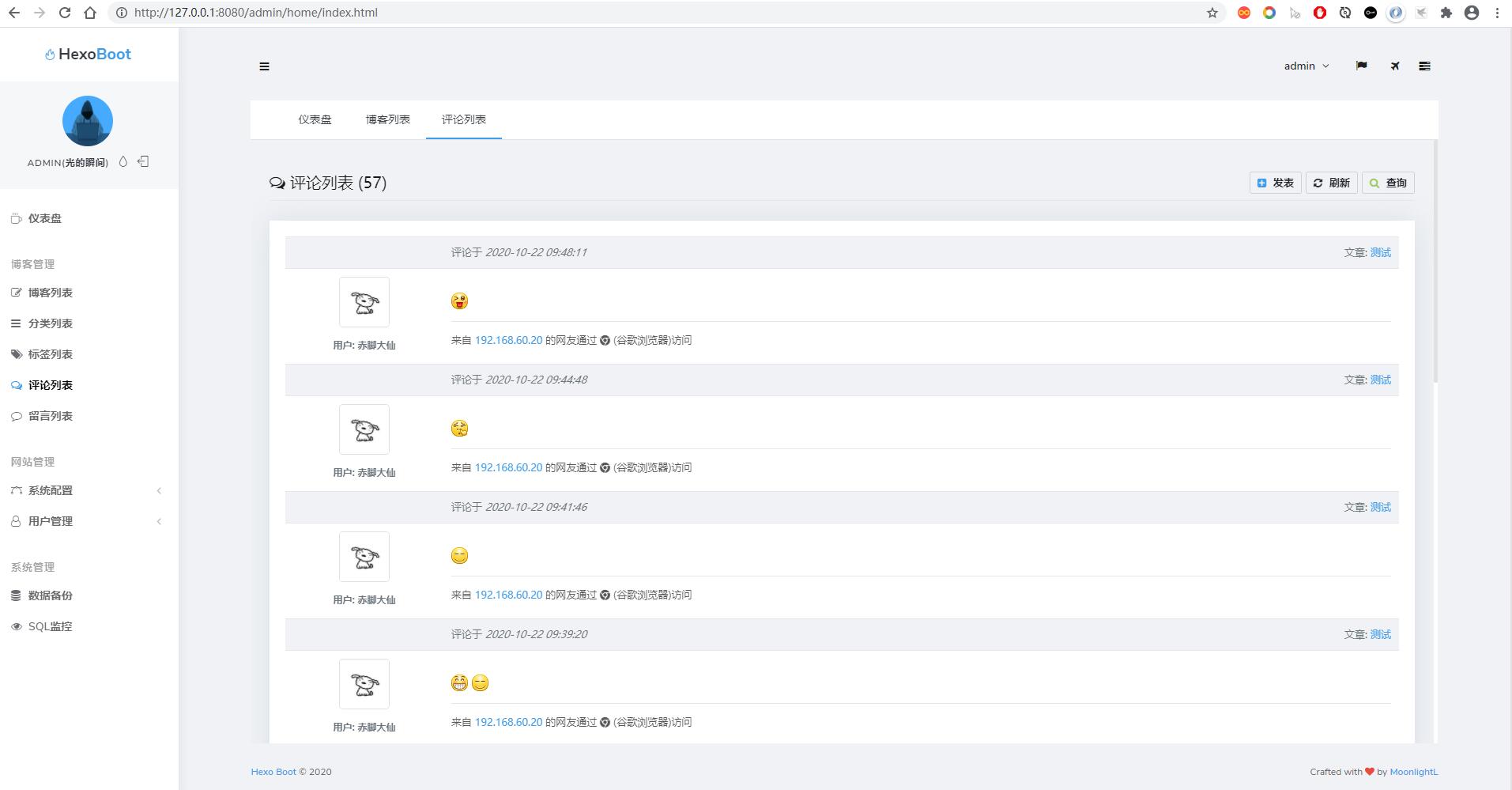1512x790 pixels.
Task: Toggle the hamburger sidebar menu icon
Action: 264,66
